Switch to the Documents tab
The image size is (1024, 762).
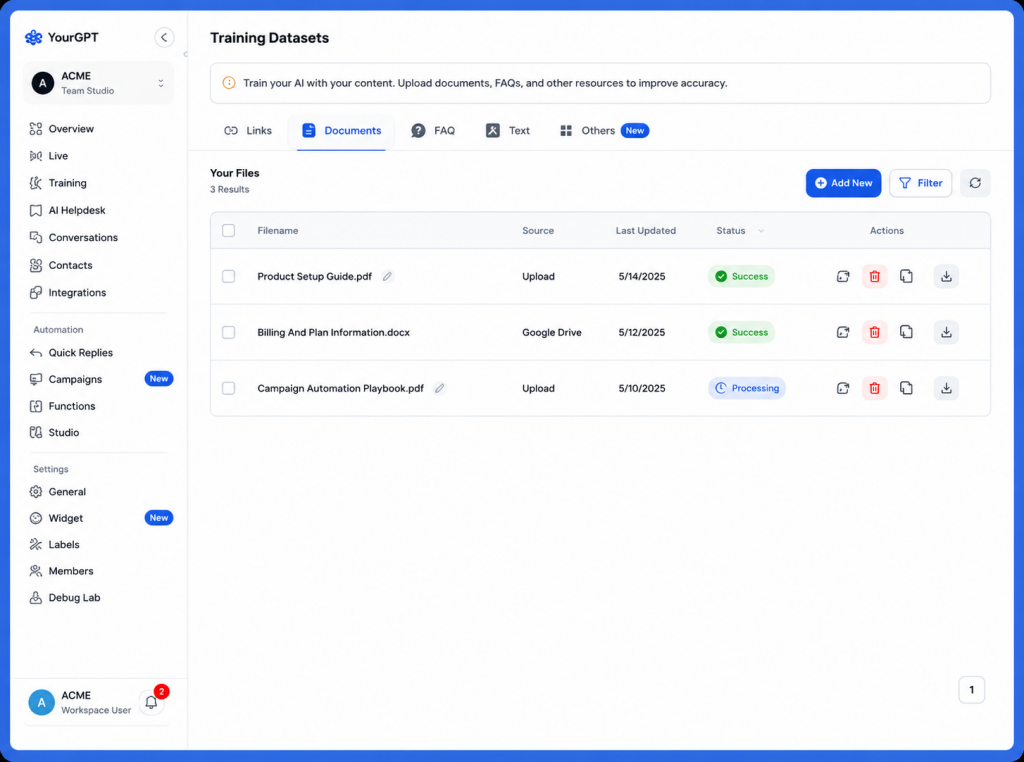click(x=342, y=131)
